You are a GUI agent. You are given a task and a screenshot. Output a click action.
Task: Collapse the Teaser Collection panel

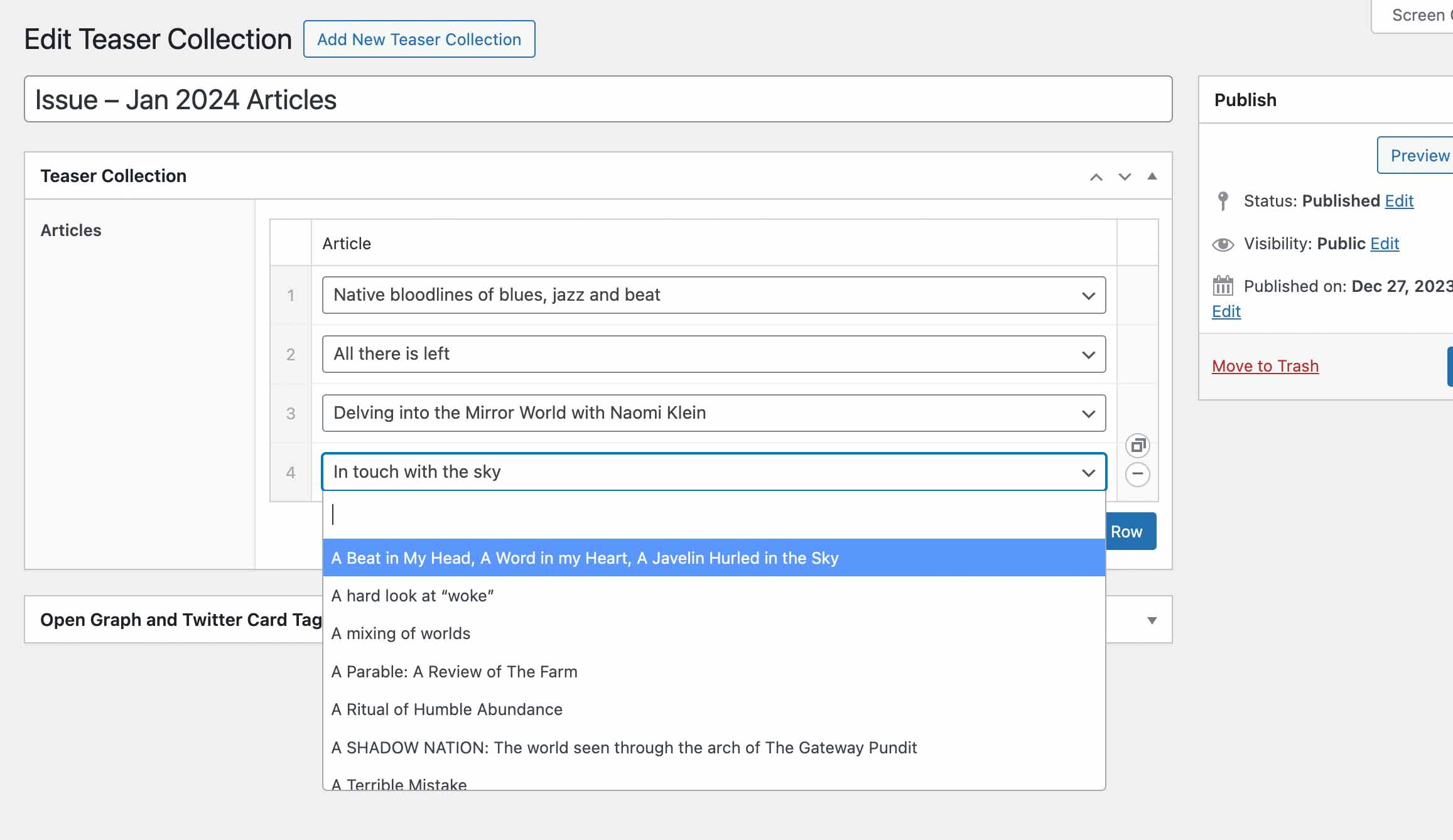point(1152,176)
